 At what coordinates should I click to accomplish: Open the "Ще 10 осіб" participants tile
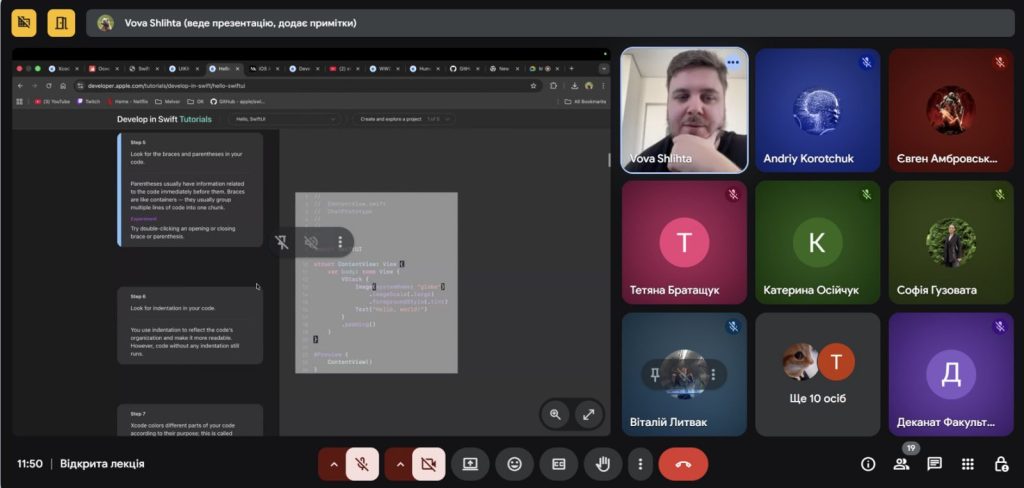pyautogui.click(x=817, y=374)
